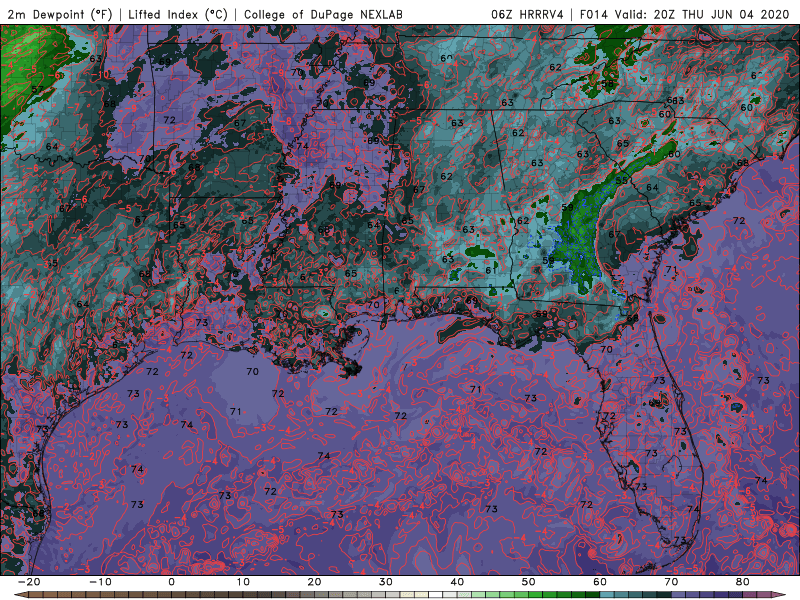Click the 'Lifted Index (°C)' header label
Screen dimensions: 800x600
(177, 14)
